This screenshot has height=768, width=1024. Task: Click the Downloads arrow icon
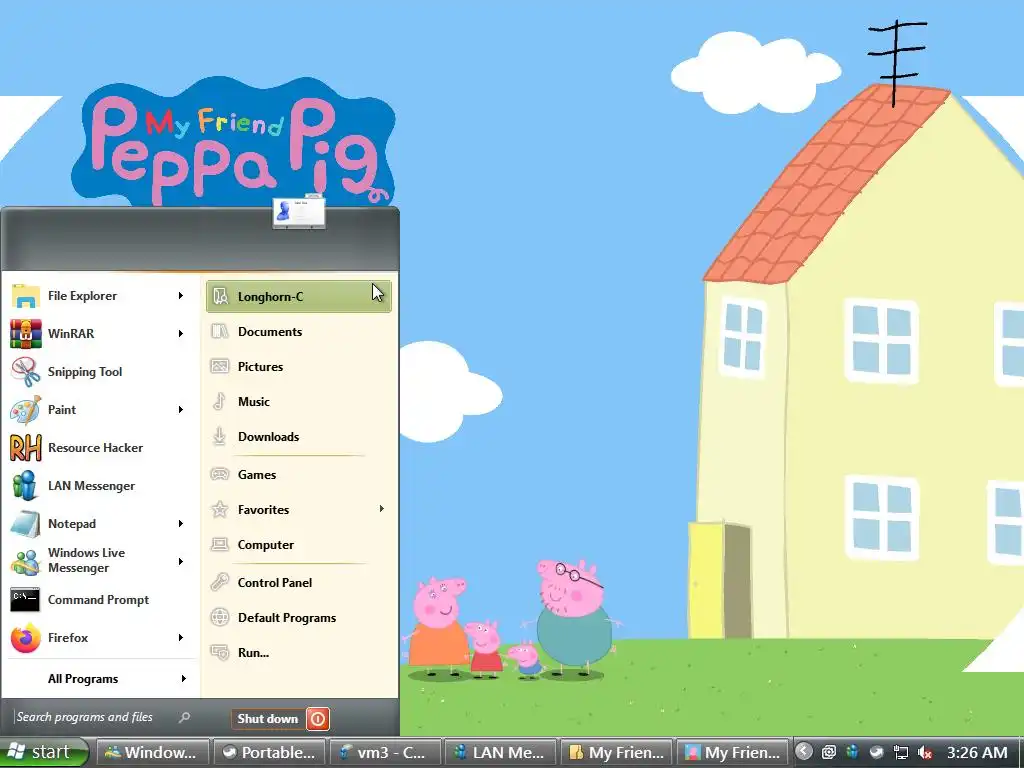(219, 436)
